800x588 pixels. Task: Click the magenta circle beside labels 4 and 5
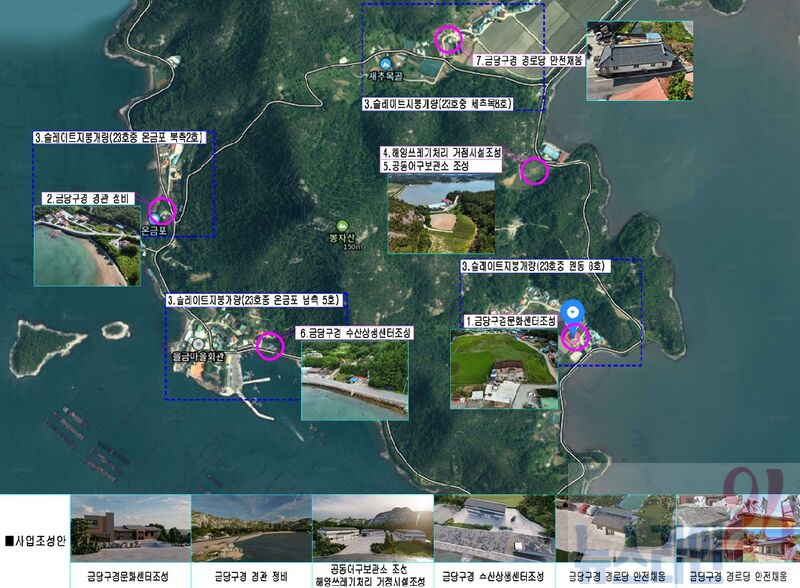click(534, 171)
